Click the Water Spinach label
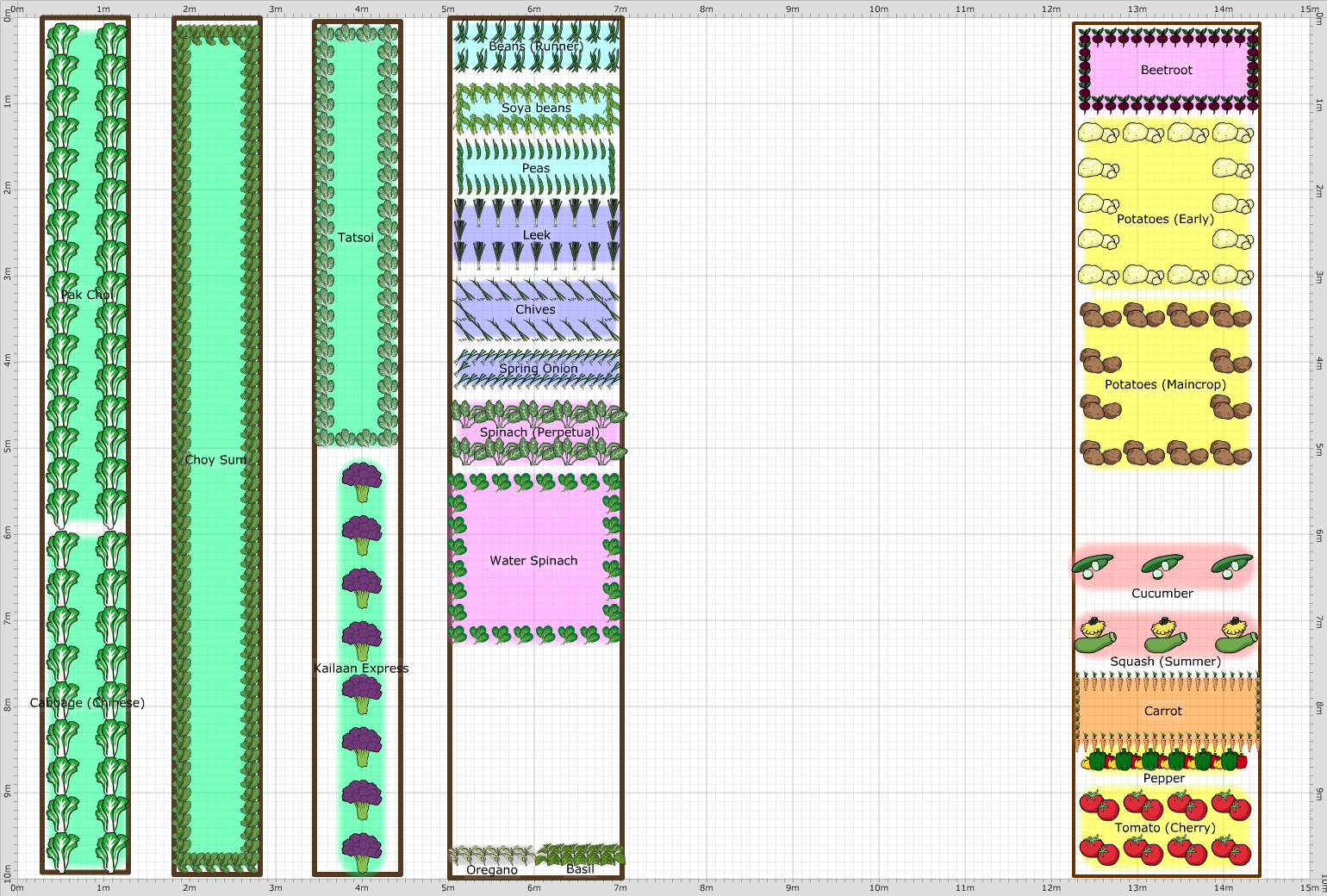This screenshot has height=896, width=1327. [x=533, y=560]
